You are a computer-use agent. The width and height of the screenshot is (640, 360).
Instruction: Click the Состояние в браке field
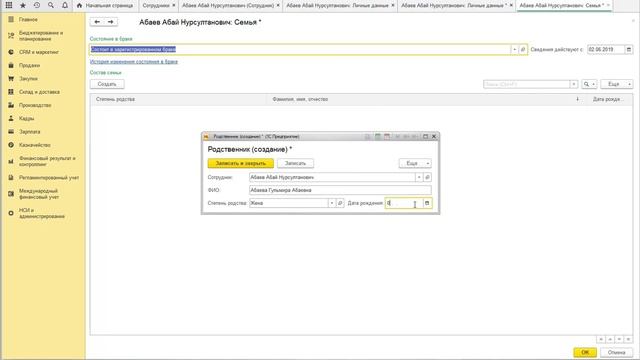(x=300, y=49)
